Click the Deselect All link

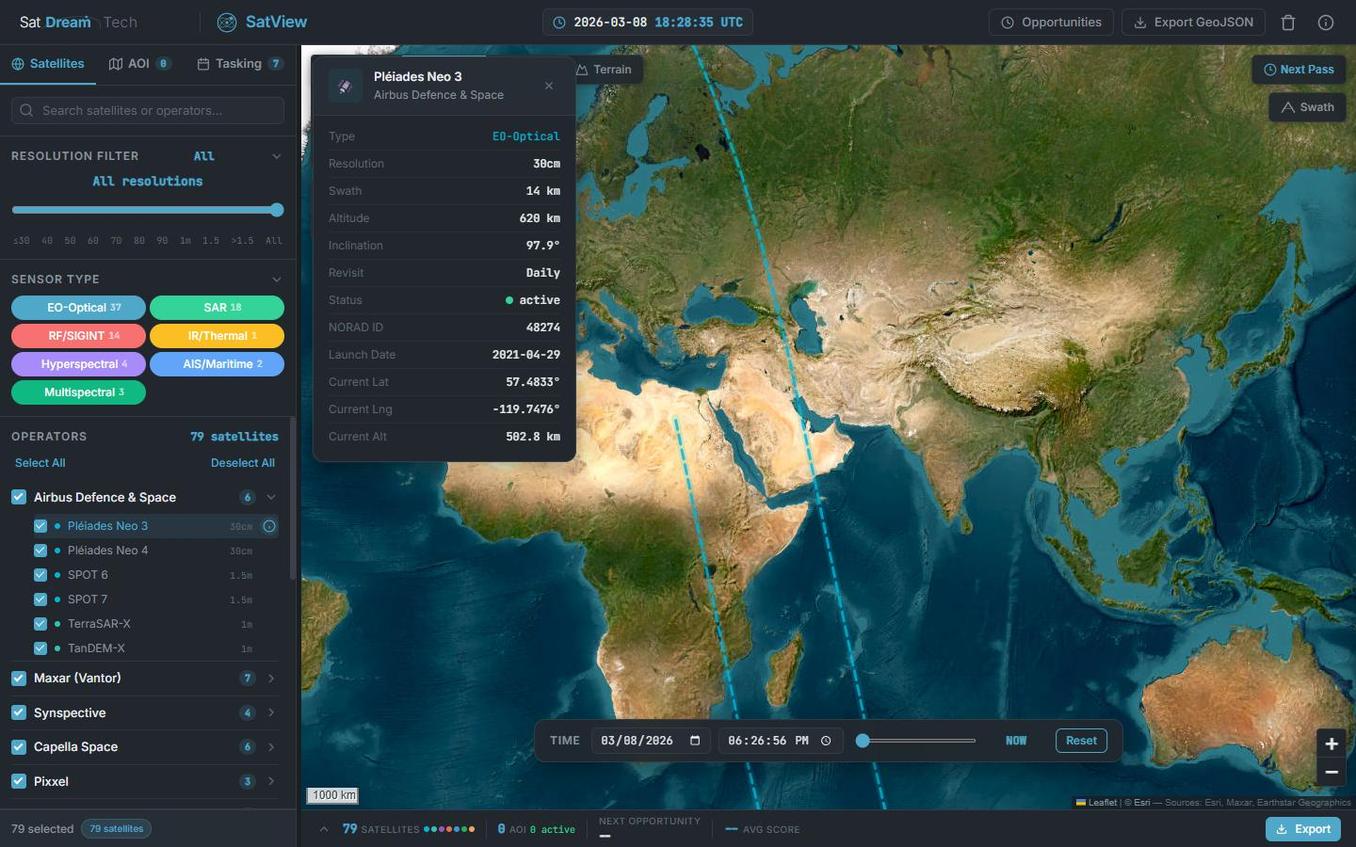coord(242,463)
